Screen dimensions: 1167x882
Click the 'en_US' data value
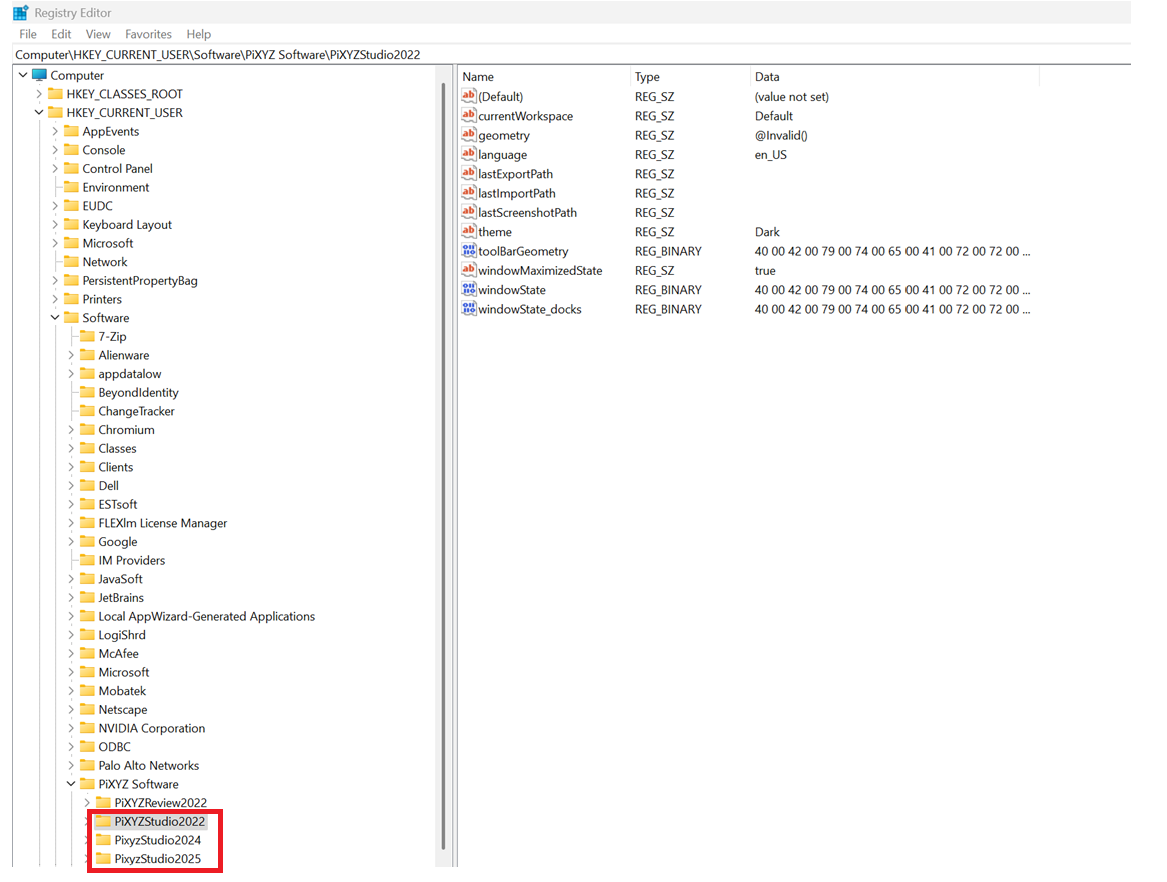pyautogui.click(x=771, y=154)
